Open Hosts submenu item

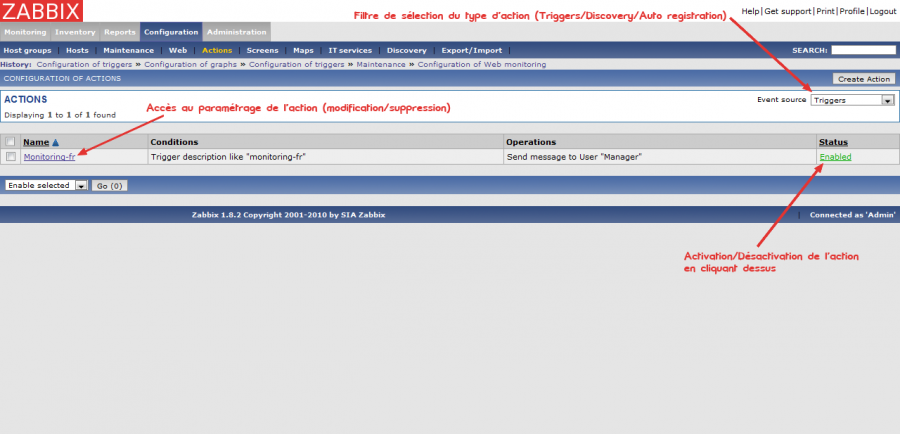coord(77,51)
